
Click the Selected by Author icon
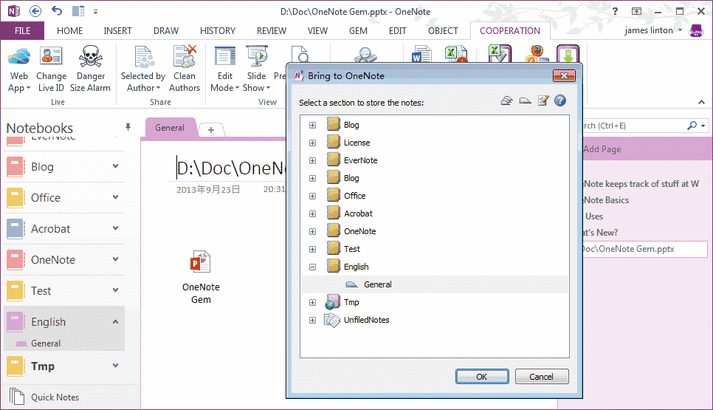[x=144, y=56]
